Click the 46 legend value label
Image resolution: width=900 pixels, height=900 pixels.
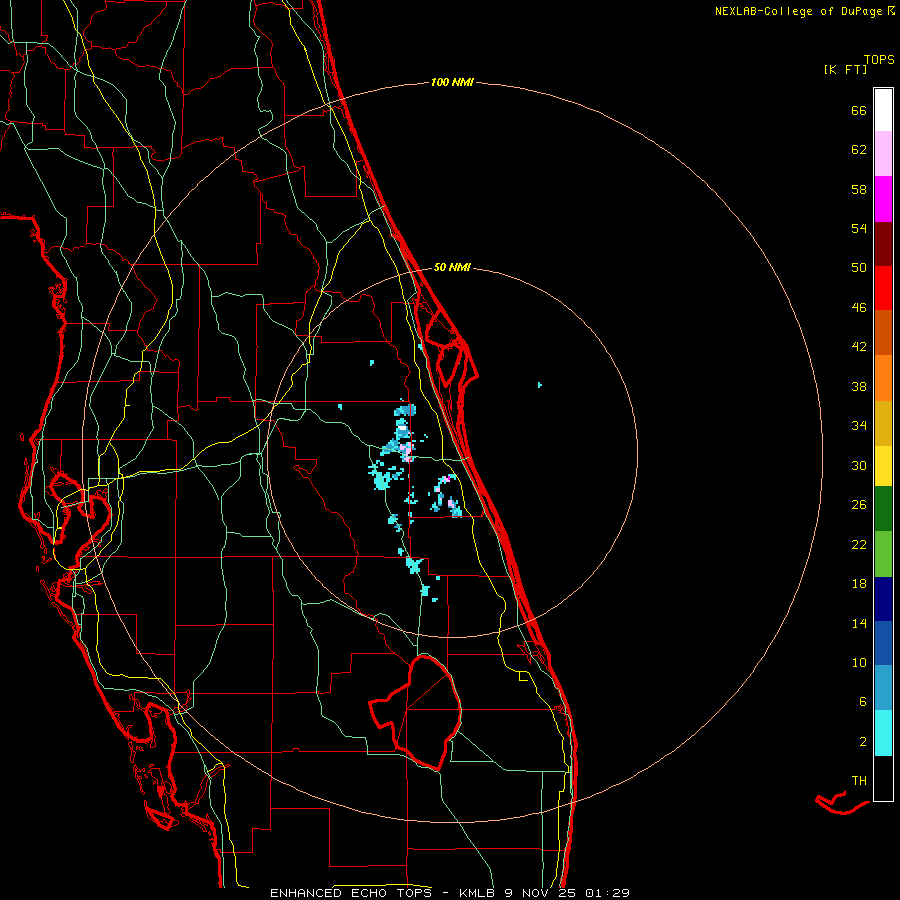pos(859,308)
